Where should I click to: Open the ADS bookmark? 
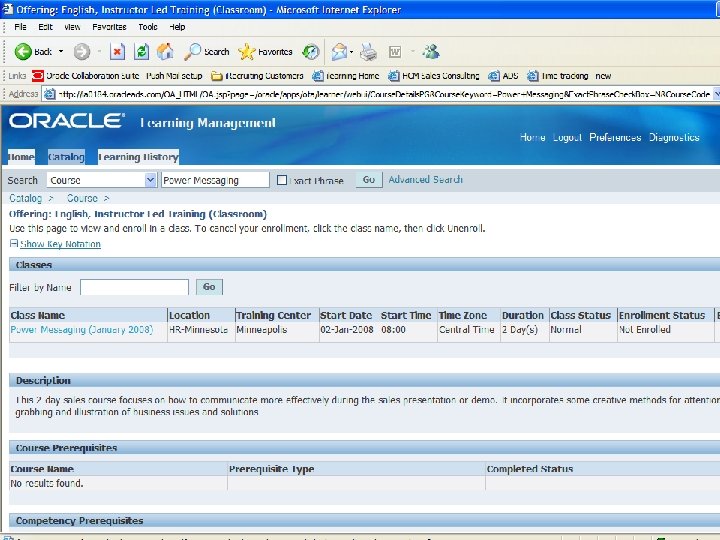(x=503, y=76)
